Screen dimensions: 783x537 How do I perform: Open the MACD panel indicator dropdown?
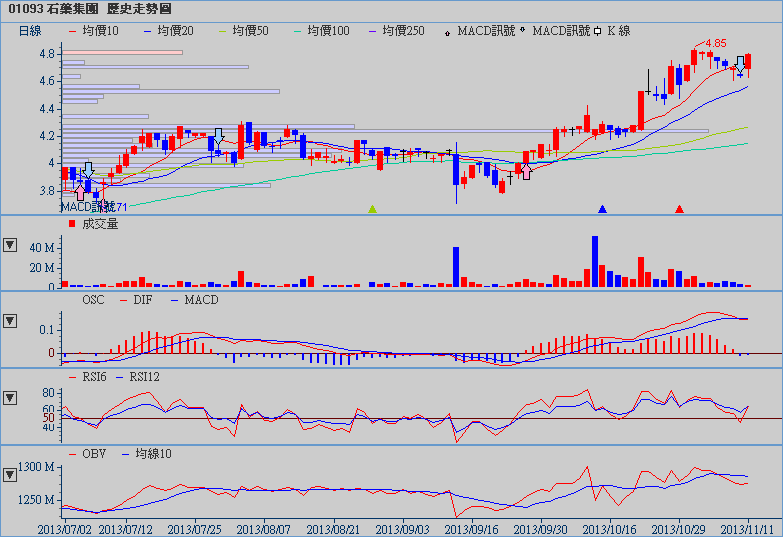[10, 320]
